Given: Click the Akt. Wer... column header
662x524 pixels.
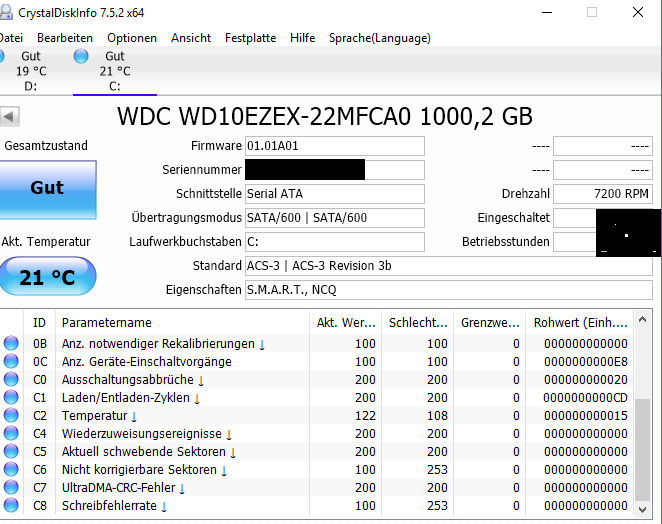Looking at the screenshot, I should (345, 323).
